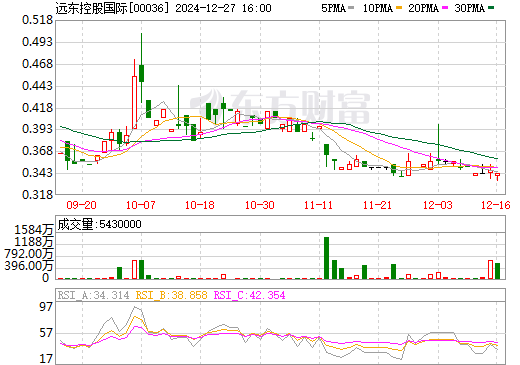Click the 1188万 volume axis label
Image resolution: width=520 pixels, height=365 pixels.
point(34,242)
